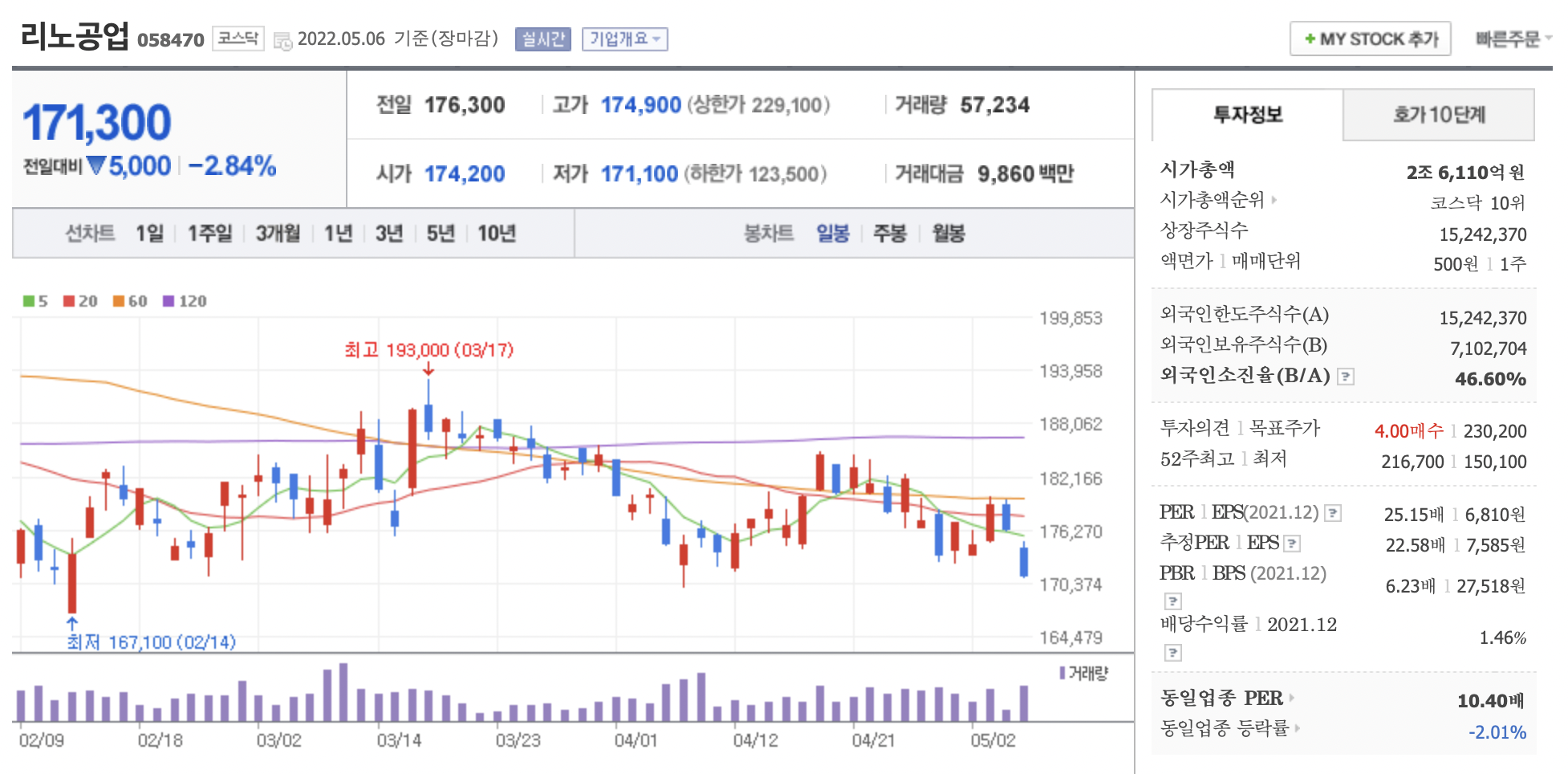The width and height of the screenshot is (1568, 774).
Task: Click the 리노공업 stock name
Action: pyautogui.click(x=74, y=36)
